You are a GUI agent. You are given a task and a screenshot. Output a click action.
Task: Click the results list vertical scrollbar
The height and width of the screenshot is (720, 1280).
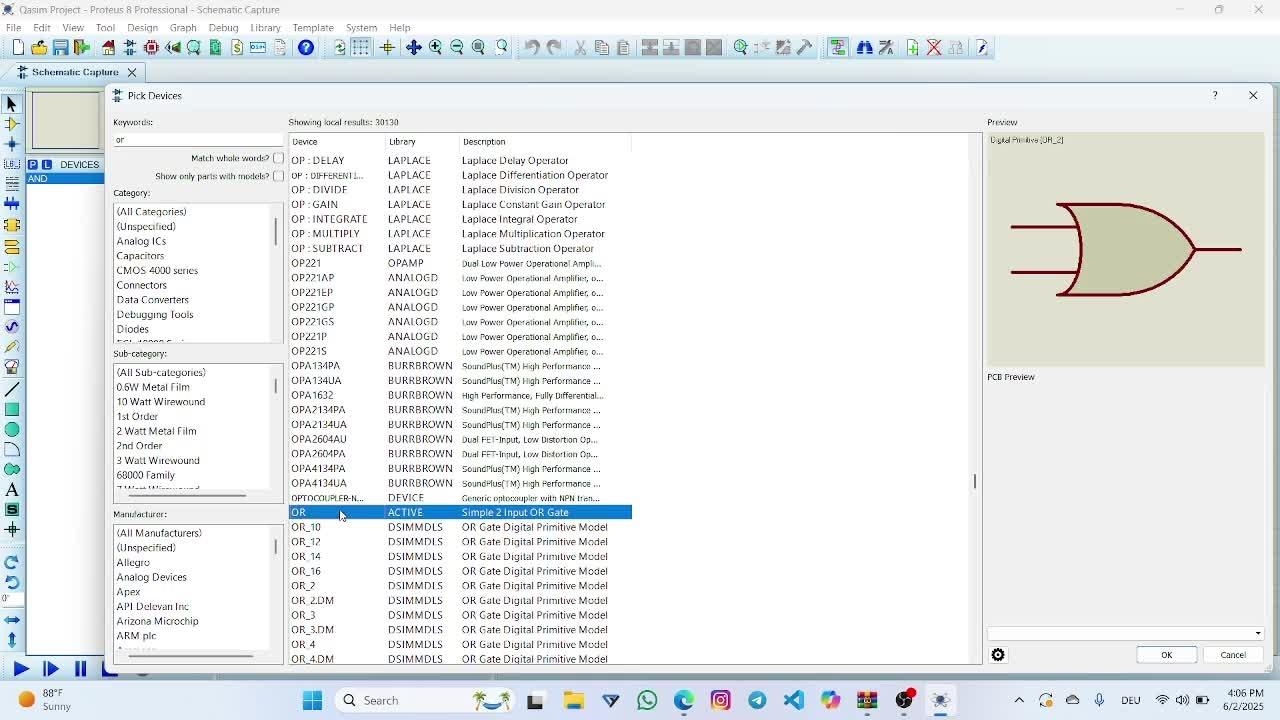point(975,481)
